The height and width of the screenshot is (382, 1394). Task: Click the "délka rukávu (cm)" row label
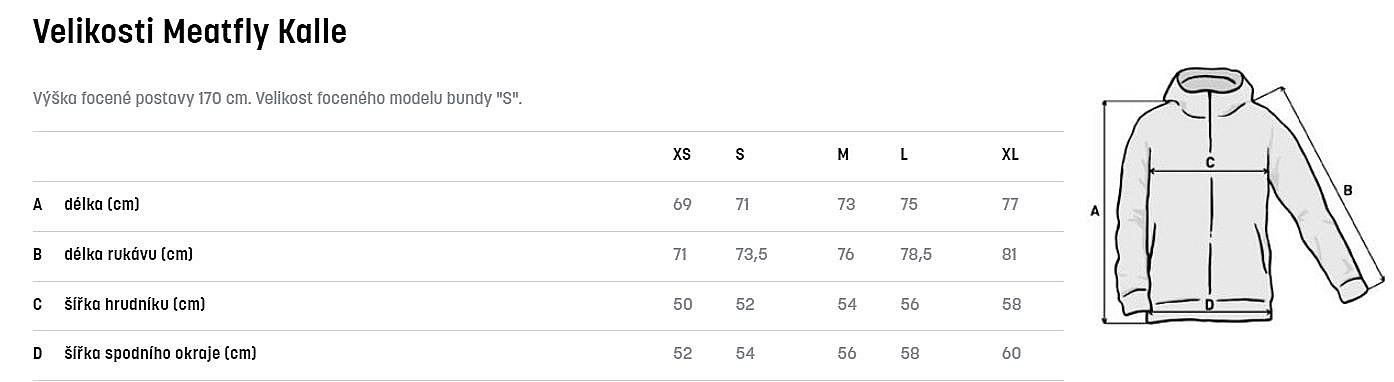click(129, 255)
